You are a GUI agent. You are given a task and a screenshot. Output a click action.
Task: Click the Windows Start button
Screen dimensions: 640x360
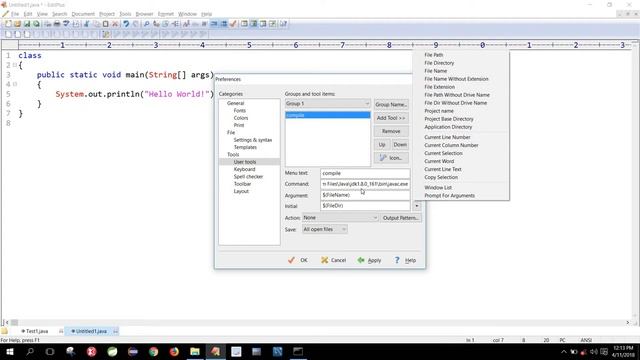10,351
